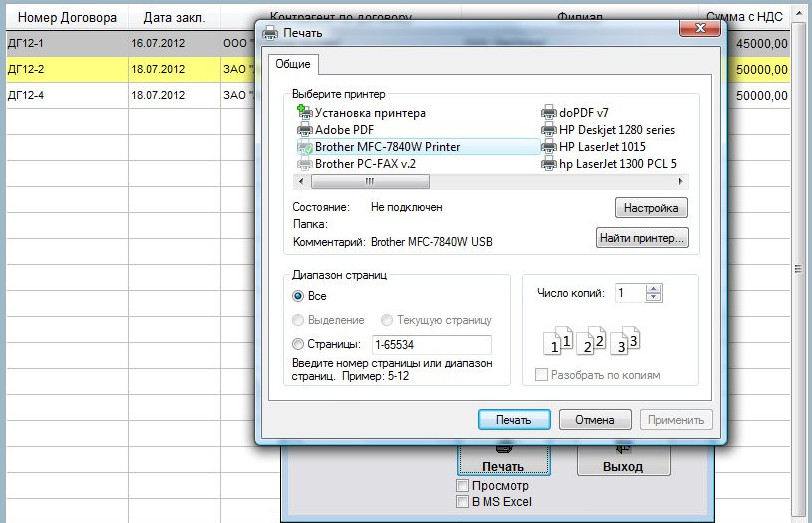Click the number of copies input field
Image resolution: width=812 pixels, height=523 pixels.
[x=630, y=293]
